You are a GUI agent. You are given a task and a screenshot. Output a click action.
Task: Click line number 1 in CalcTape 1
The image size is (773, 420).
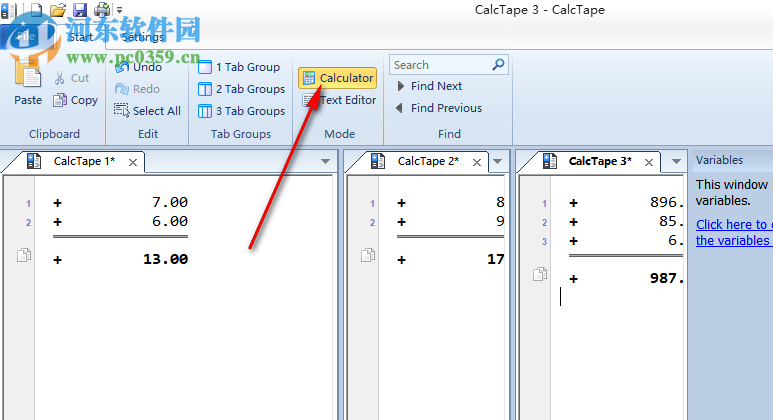click(29, 204)
